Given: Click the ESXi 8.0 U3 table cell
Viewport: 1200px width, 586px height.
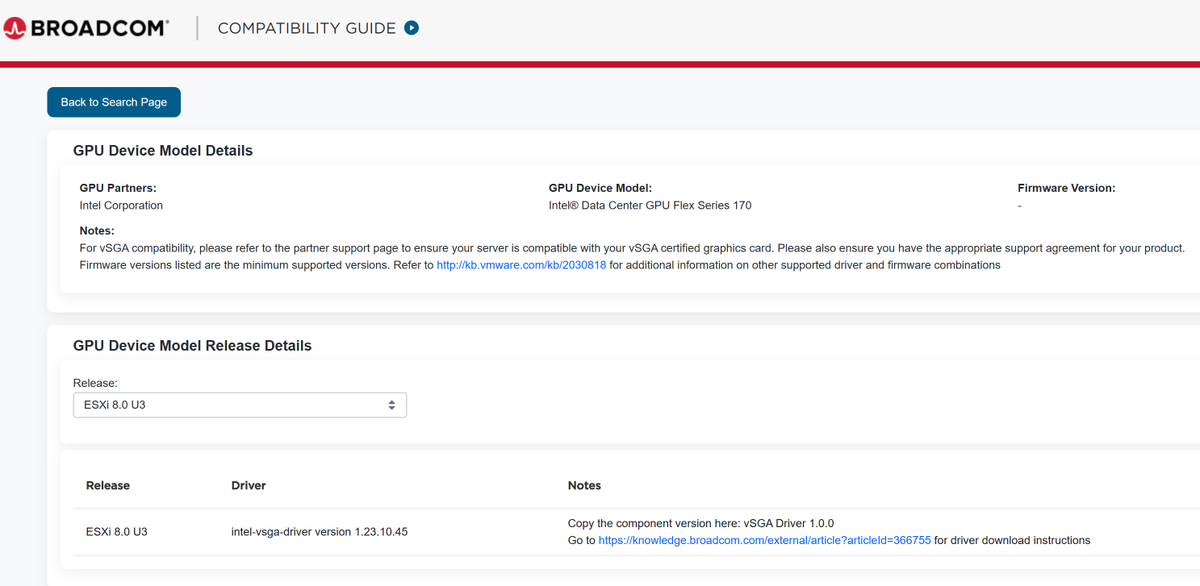Looking at the screenshot, I should [x=117, y=532].
